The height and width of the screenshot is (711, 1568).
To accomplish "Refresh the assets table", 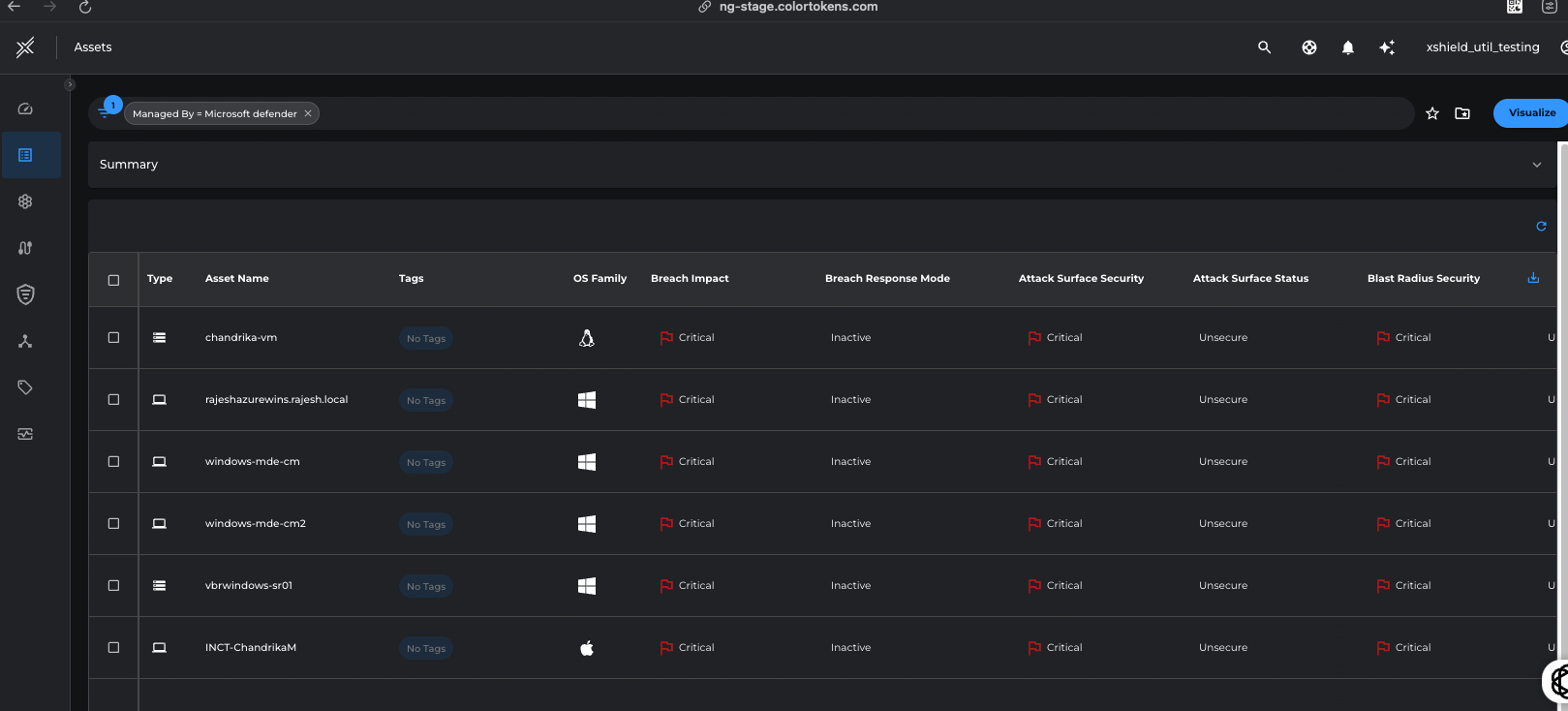I will click(1541, 227).
